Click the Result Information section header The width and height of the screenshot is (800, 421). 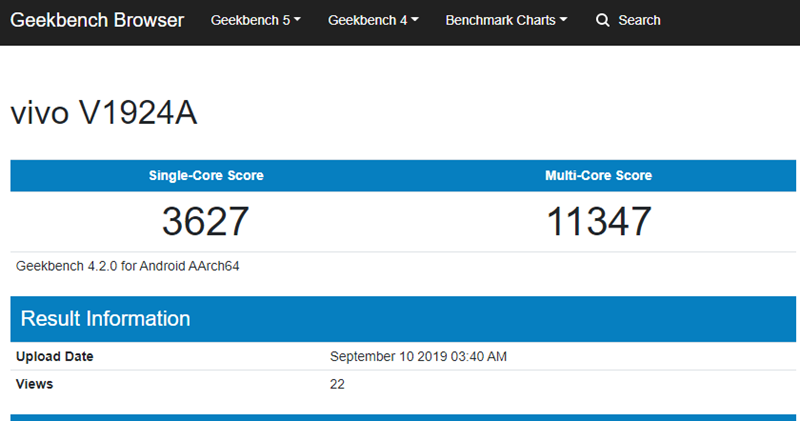tap(105, 319)
